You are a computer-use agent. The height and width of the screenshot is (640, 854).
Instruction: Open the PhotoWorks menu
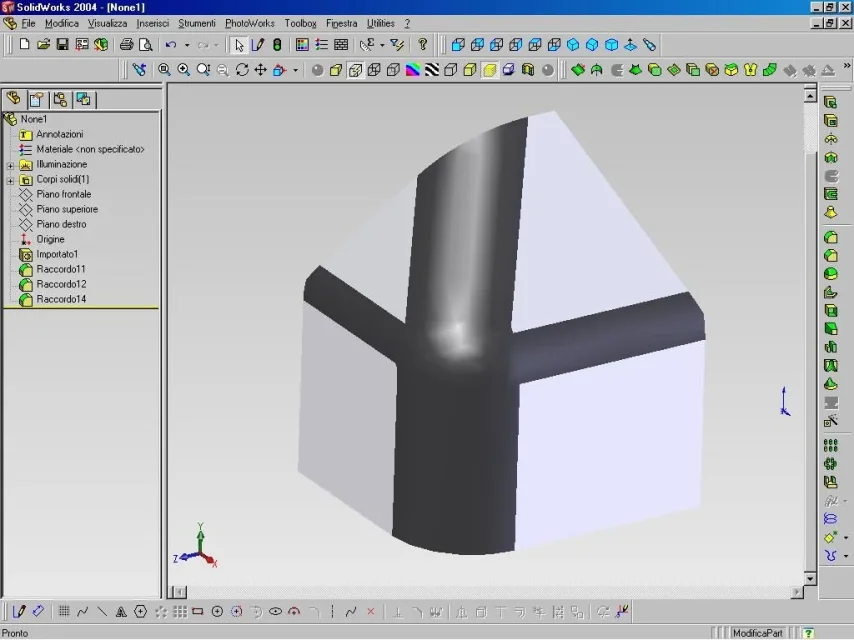coord(250,23)
